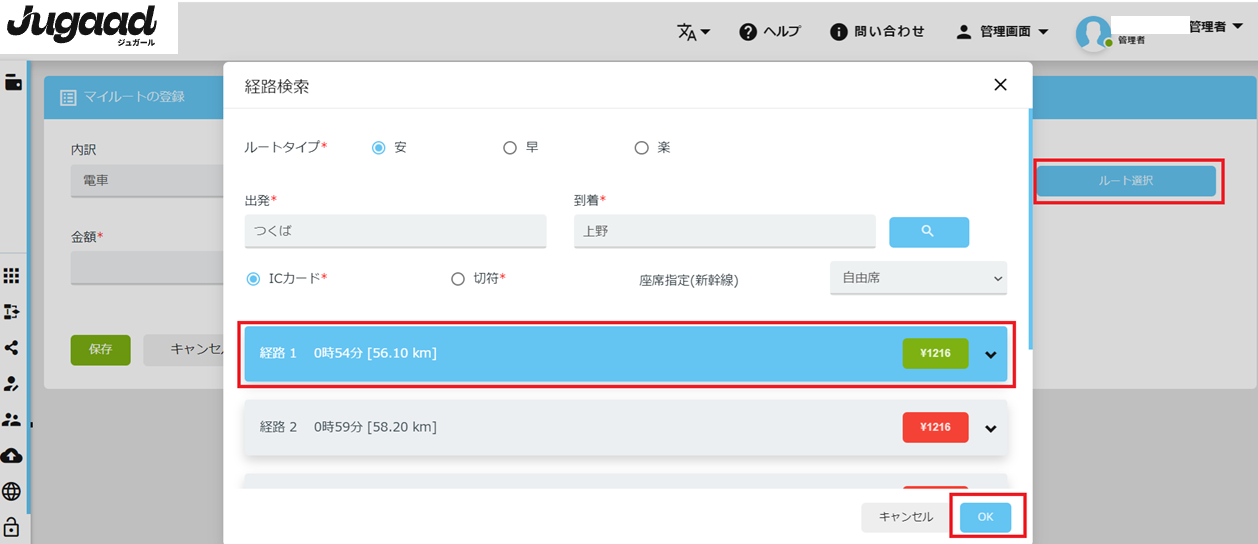Expand the 経路 1 route details chevron

pos(991,354)
